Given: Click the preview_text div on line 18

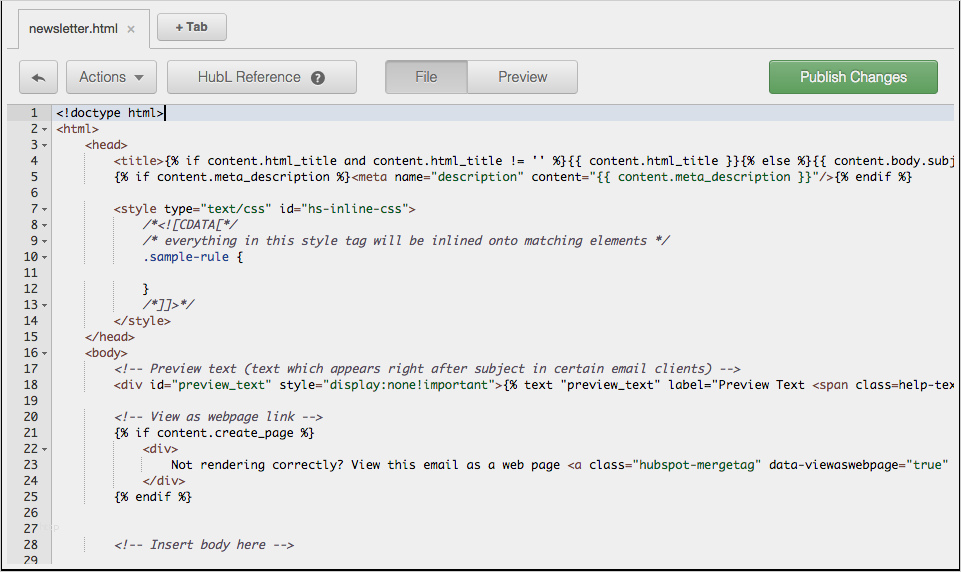Looking at the screenshot, I should 534,384.
